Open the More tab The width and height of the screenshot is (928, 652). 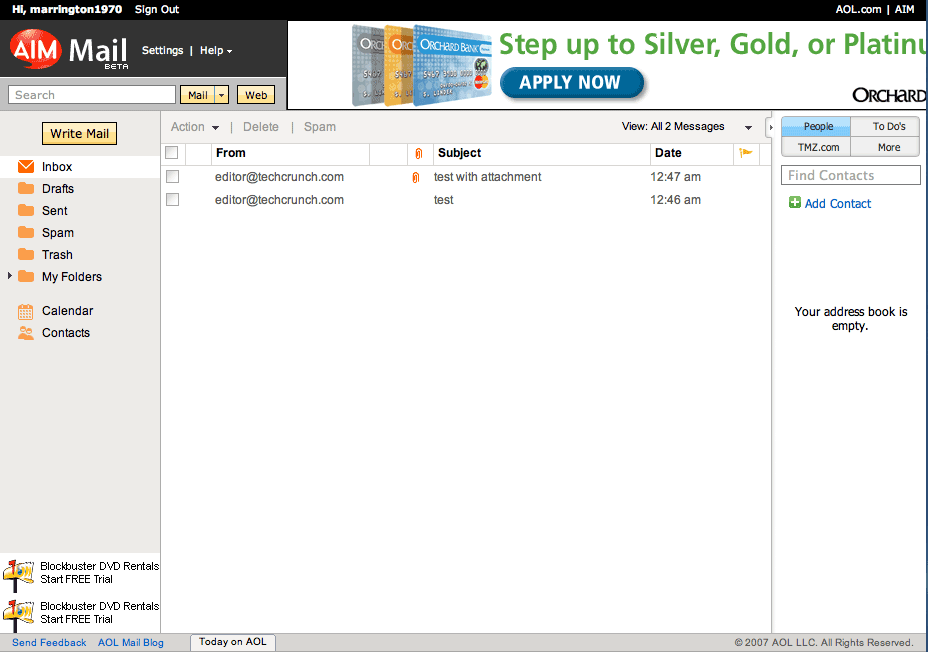(x=885, y=147)
